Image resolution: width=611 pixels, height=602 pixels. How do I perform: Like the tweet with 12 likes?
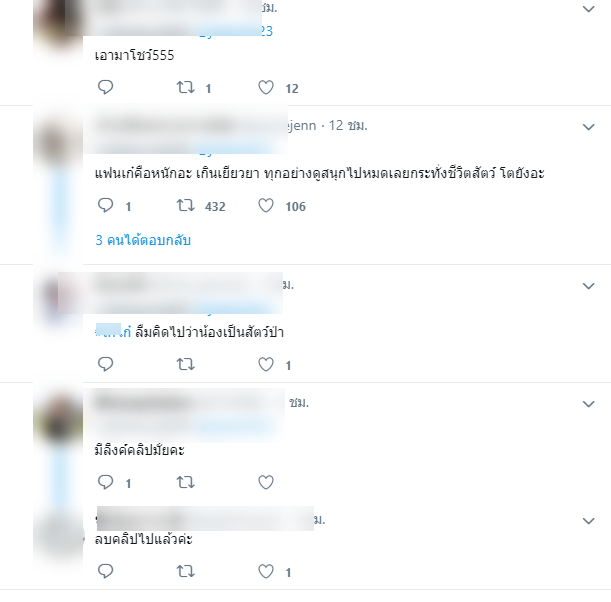[x=266, y=87]
